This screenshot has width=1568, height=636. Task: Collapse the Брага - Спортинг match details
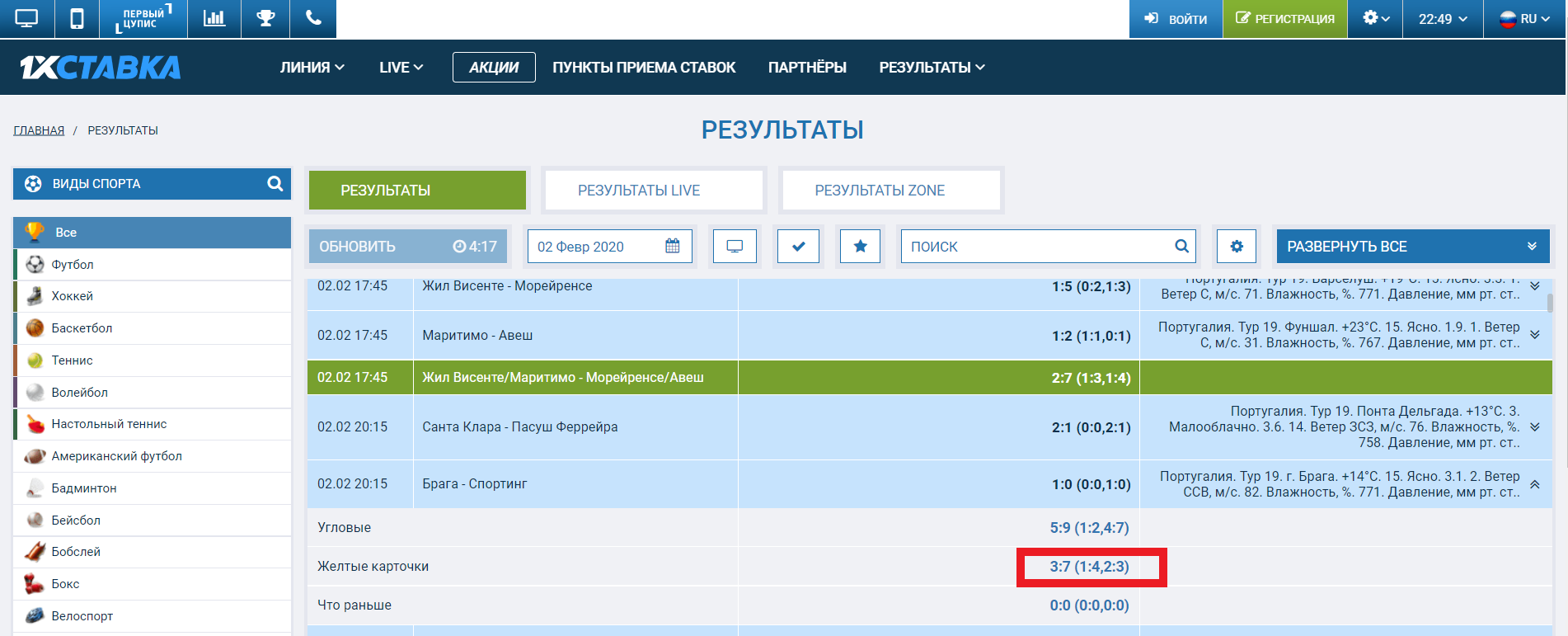pos(1535,484)
